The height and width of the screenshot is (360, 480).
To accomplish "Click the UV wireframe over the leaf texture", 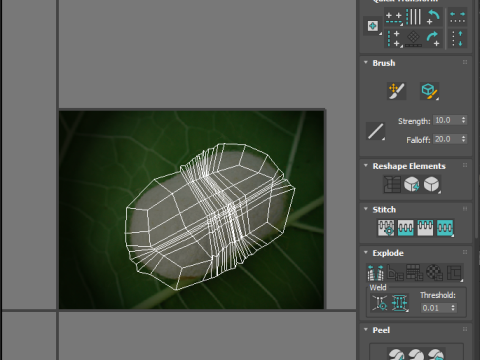I will tap(210, 217).
